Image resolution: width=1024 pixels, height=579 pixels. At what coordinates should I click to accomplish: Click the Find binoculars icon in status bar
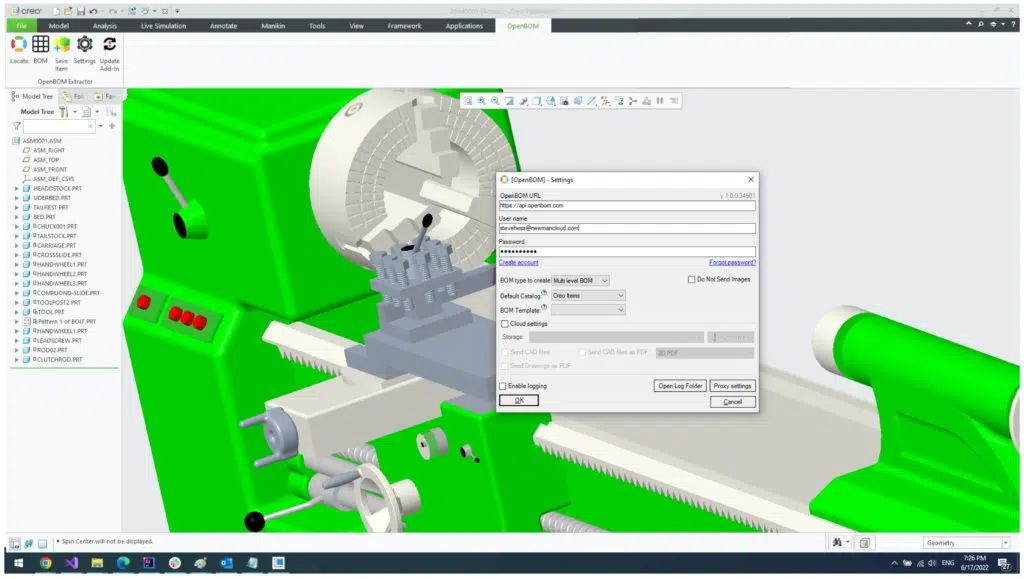point(837,542)
